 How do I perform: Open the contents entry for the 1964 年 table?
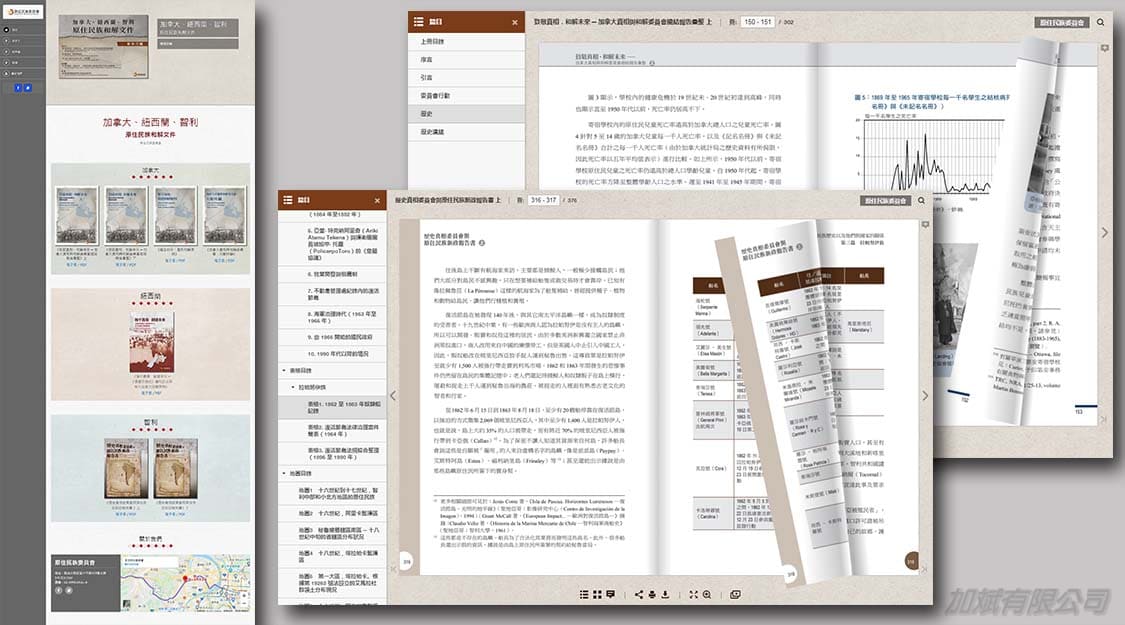332,431
